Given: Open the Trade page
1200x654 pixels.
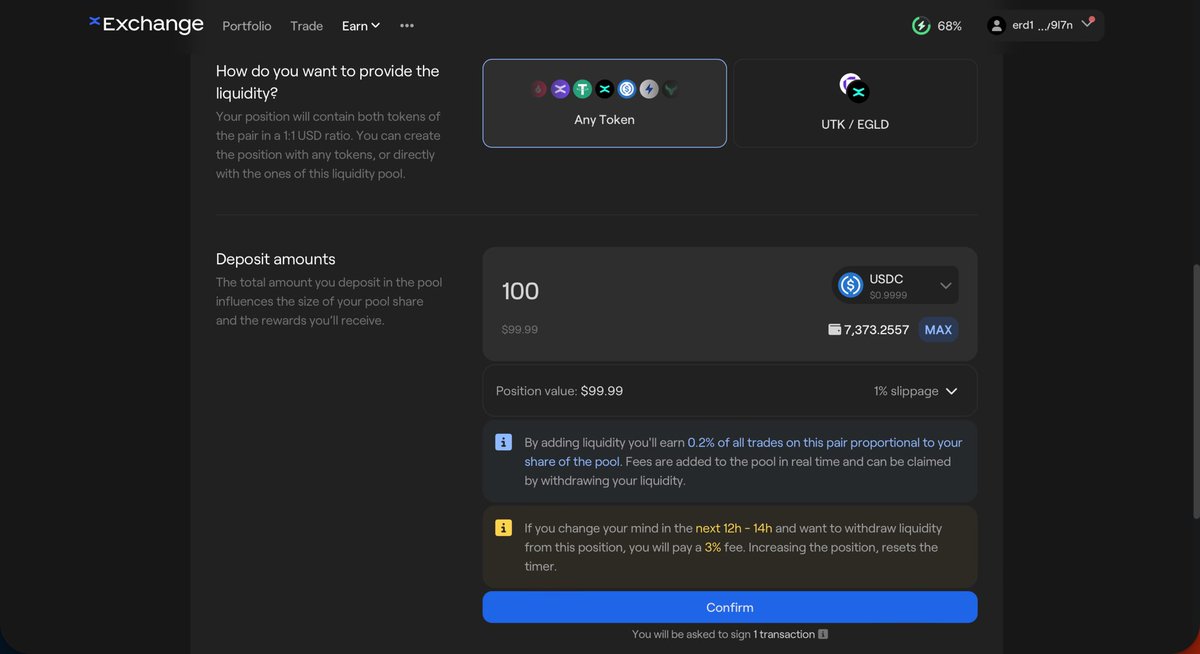Looking at the screenshot, I should coord(306,26).
